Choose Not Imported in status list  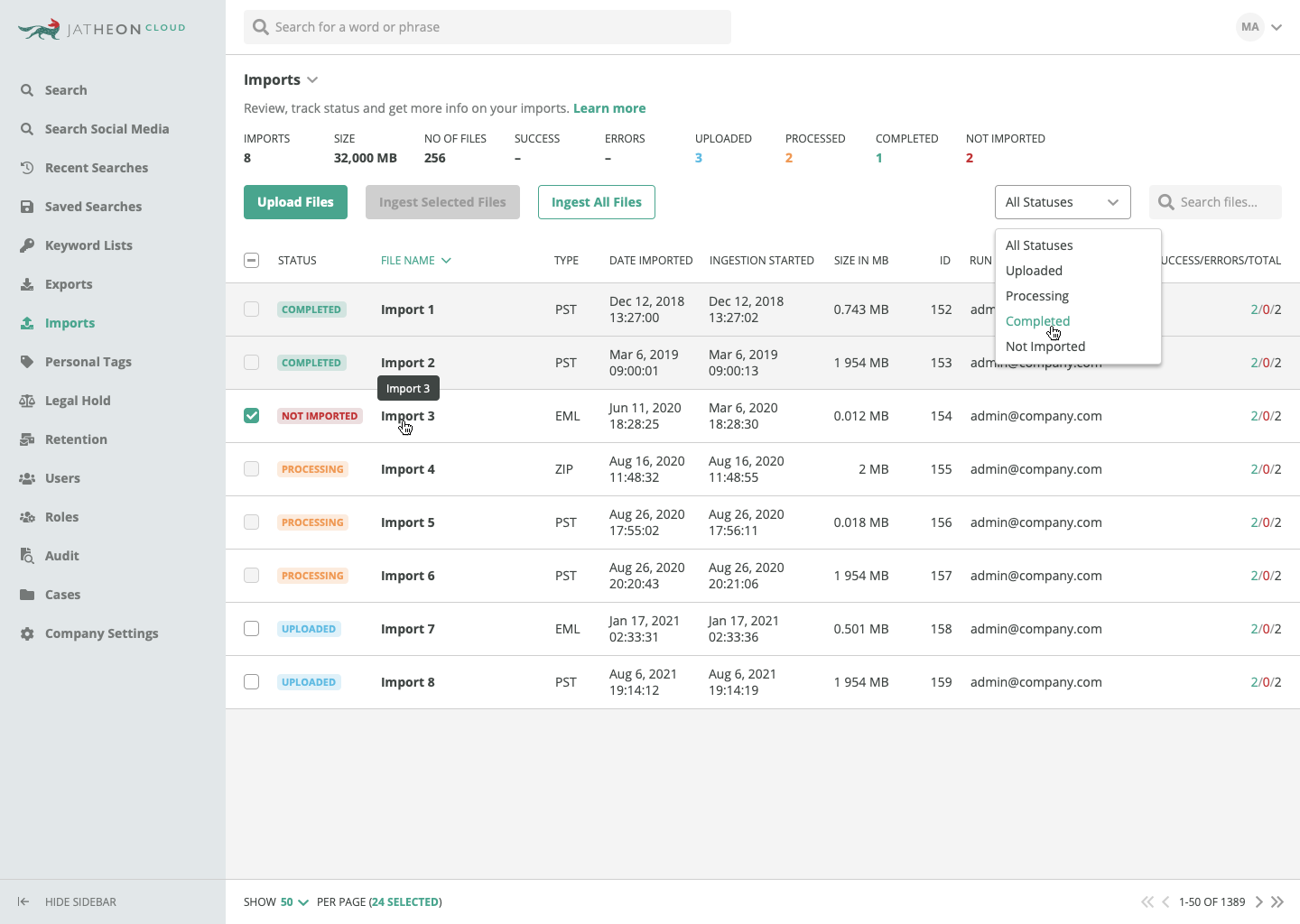[x=1045, y=346]
